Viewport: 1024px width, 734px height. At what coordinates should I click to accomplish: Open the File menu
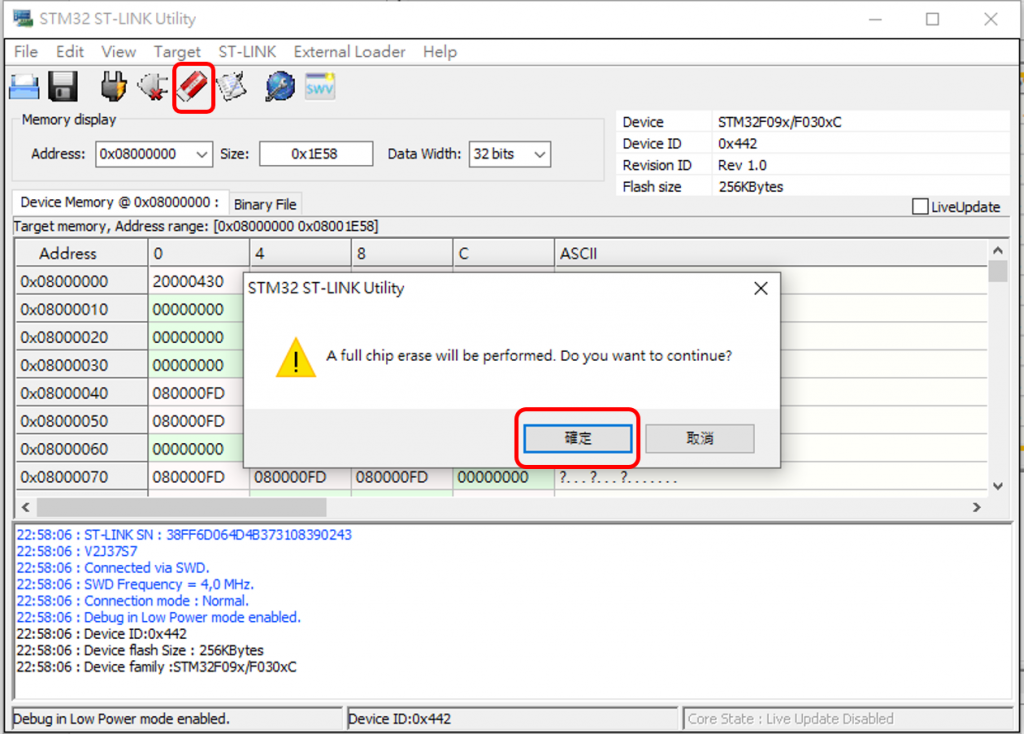(26, 52)
